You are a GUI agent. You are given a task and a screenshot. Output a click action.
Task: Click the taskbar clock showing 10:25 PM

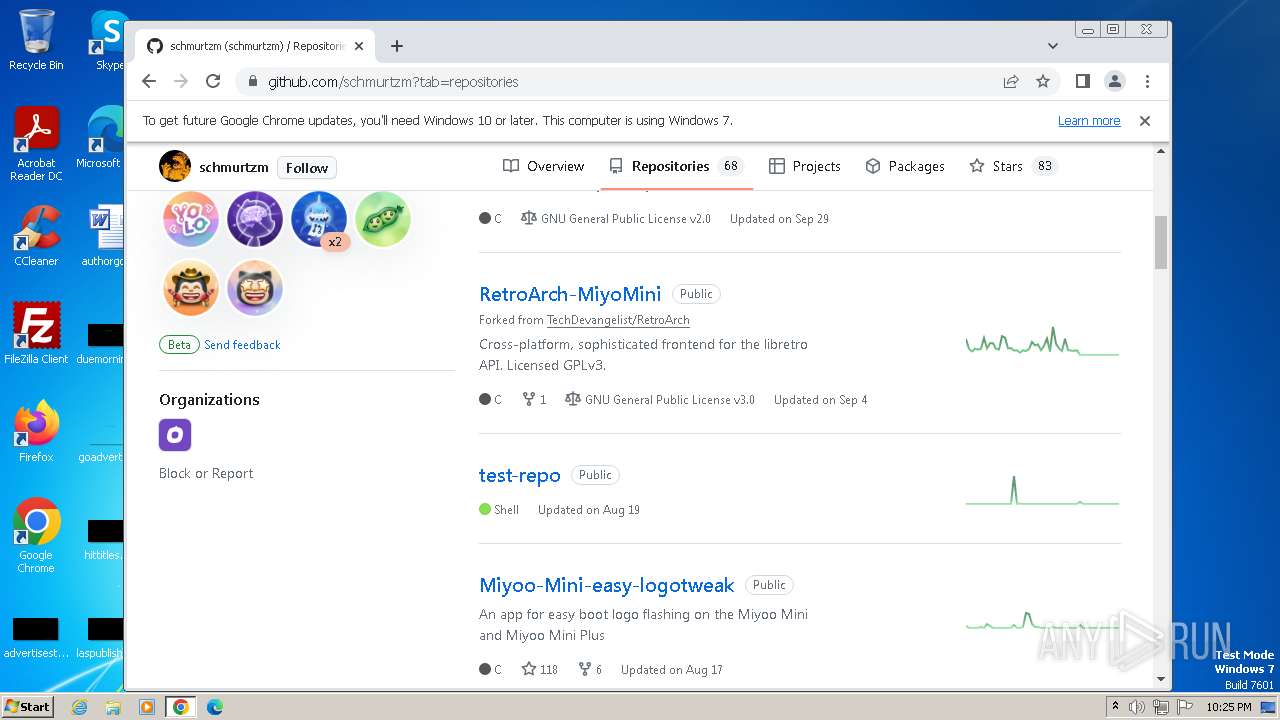(1229, 707)
